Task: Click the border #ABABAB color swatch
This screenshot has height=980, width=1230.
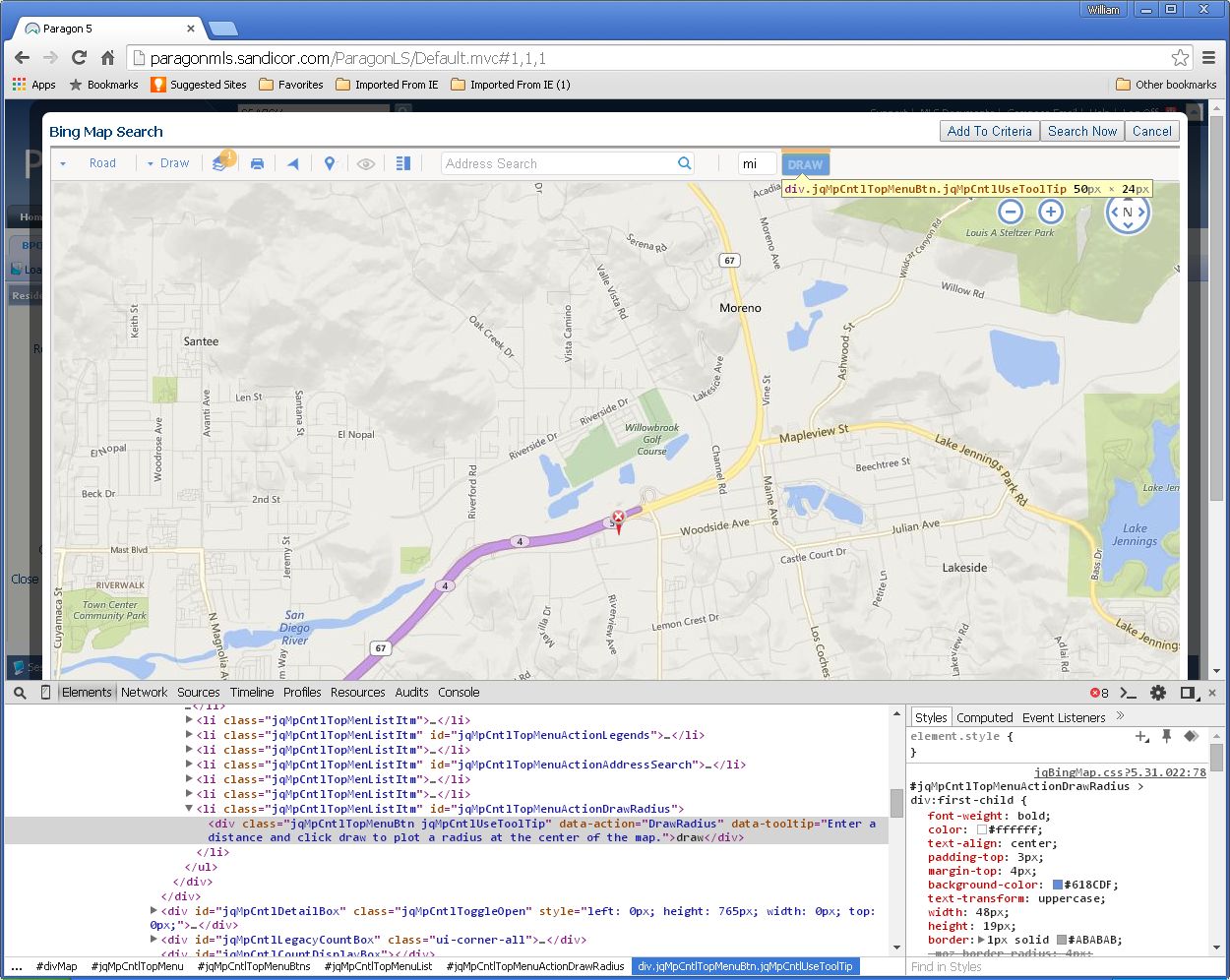Action: [x=1062, y=940]
